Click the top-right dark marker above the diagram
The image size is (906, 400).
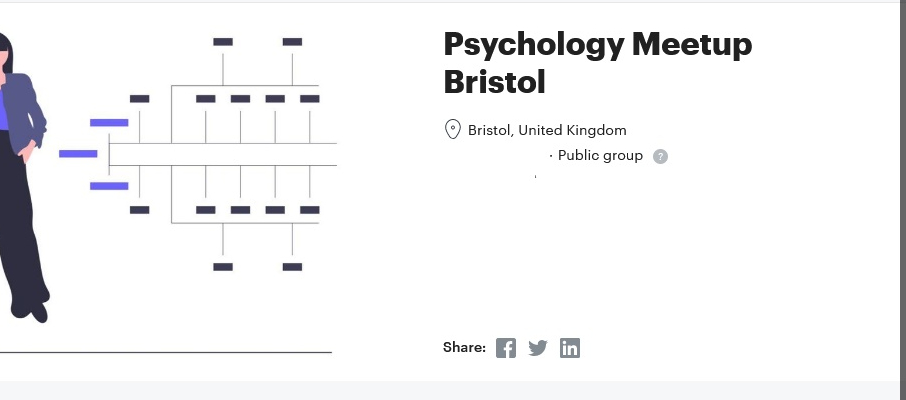[292, 42]
